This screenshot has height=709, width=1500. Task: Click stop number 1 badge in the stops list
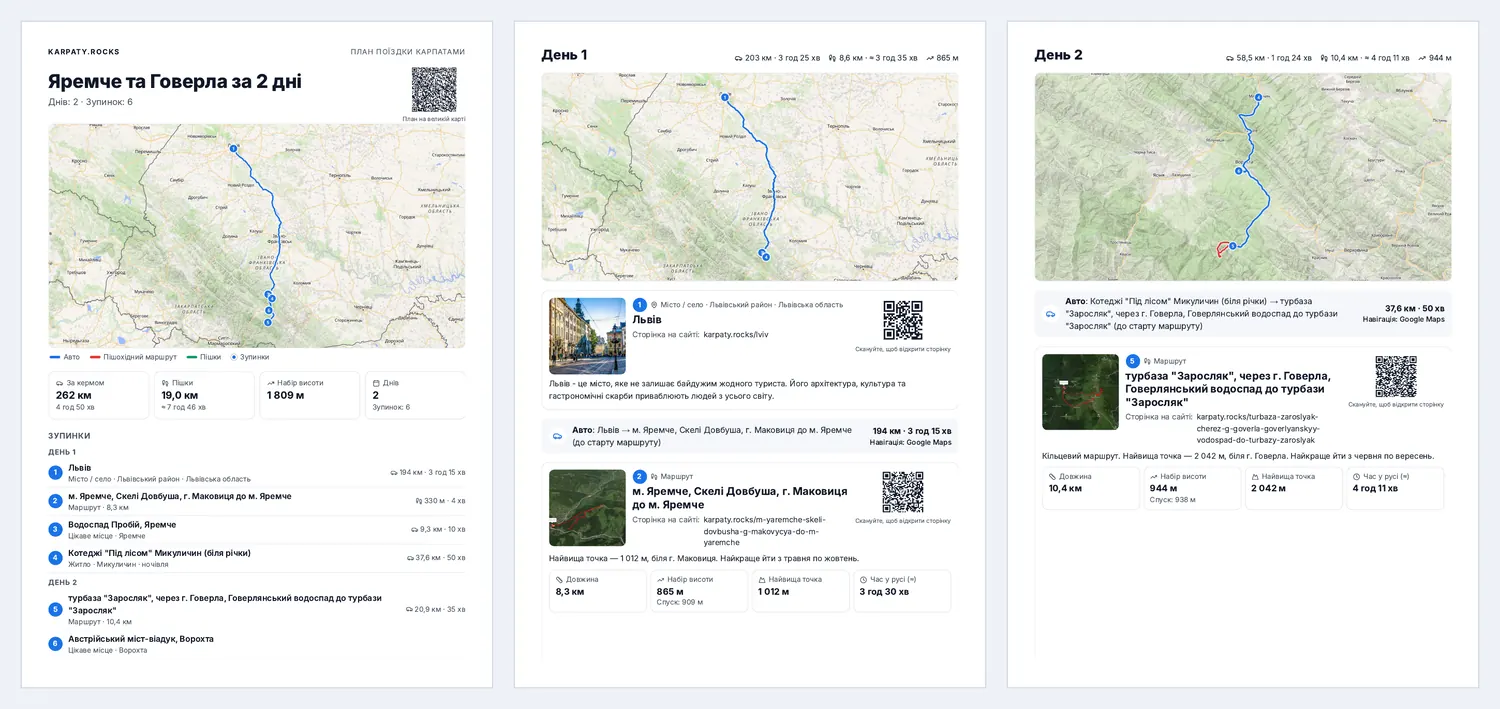tap(56, 472)
